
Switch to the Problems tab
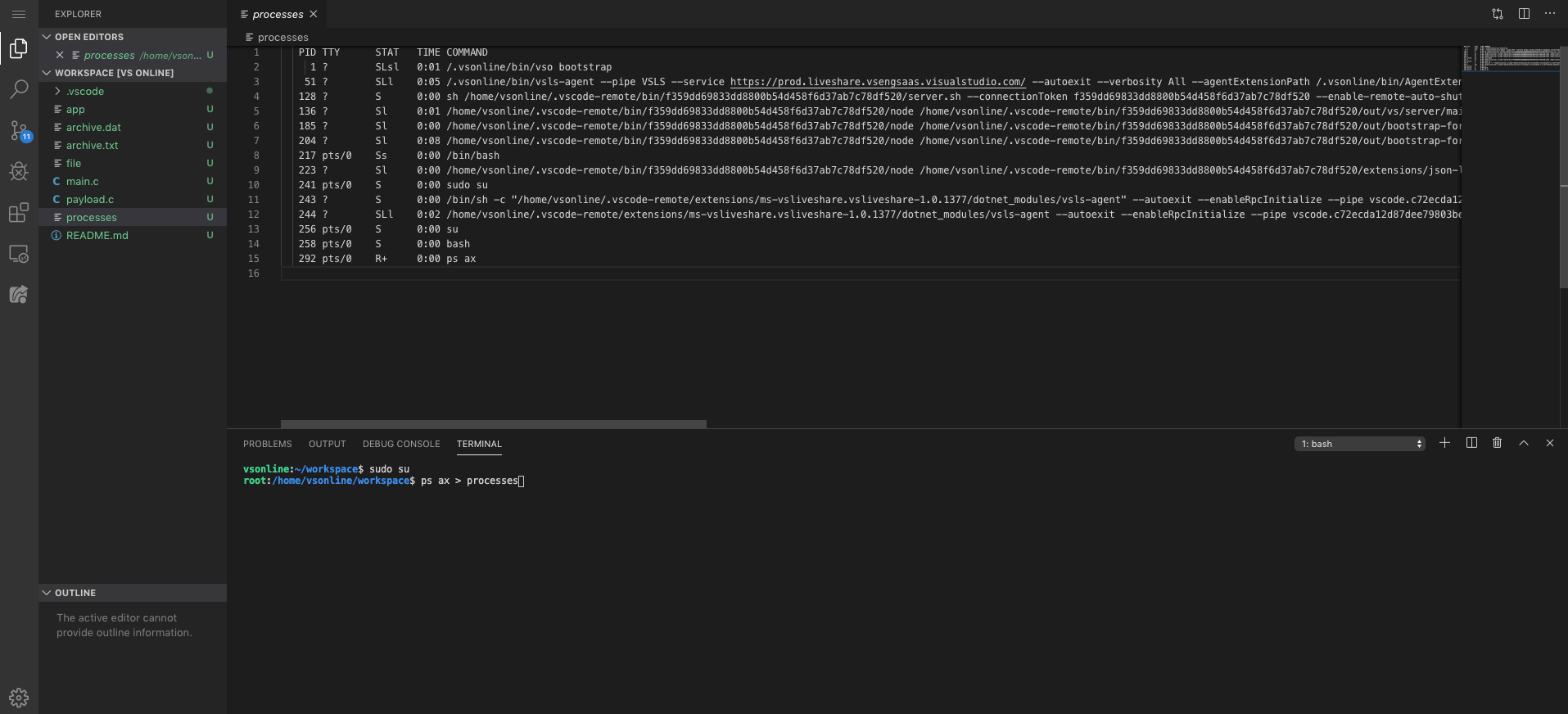click(x=267, y=444)
